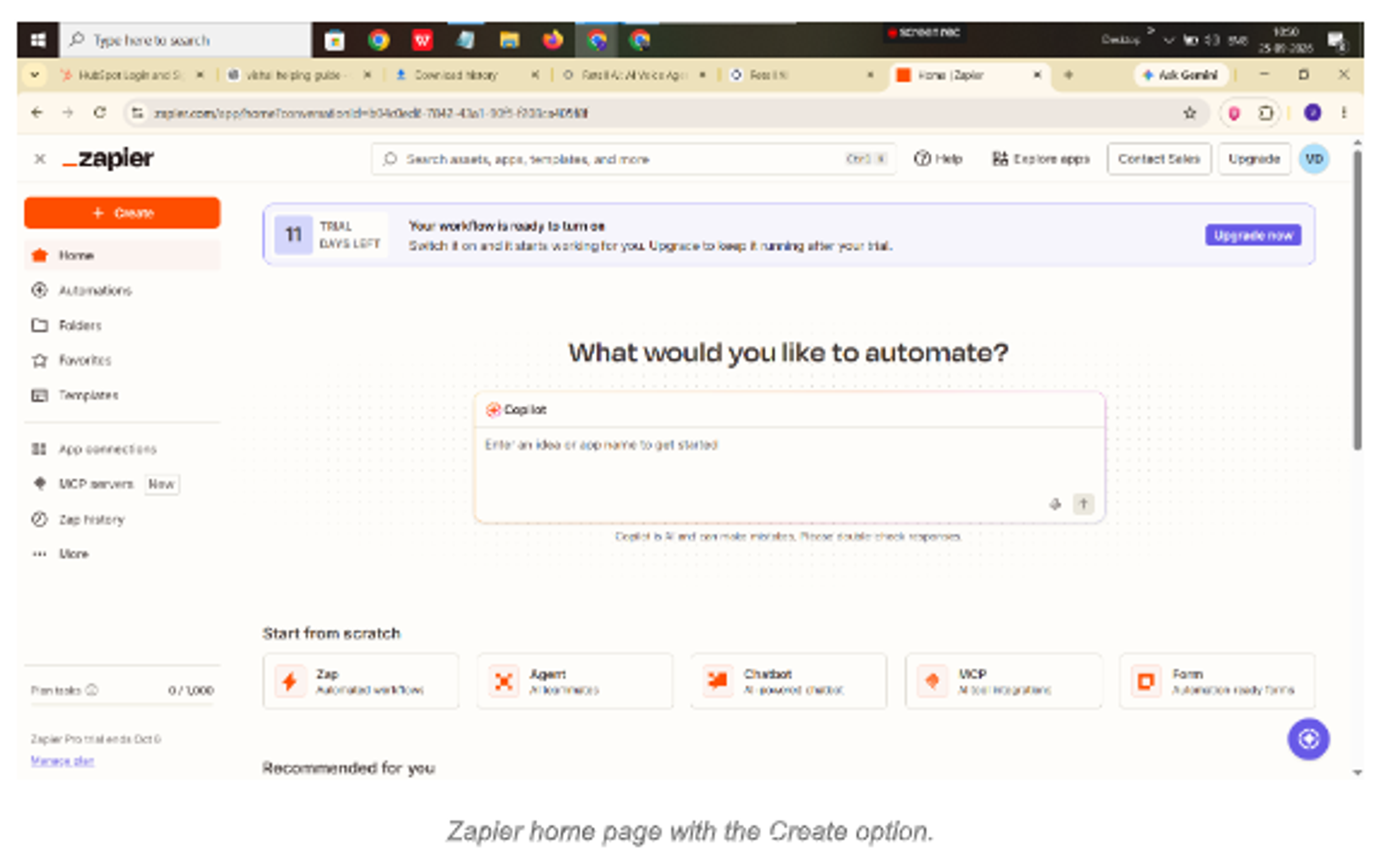Select the Form card
Image resolution: width=1400 pixels, height=866 pixels.
coord(1217,681)
